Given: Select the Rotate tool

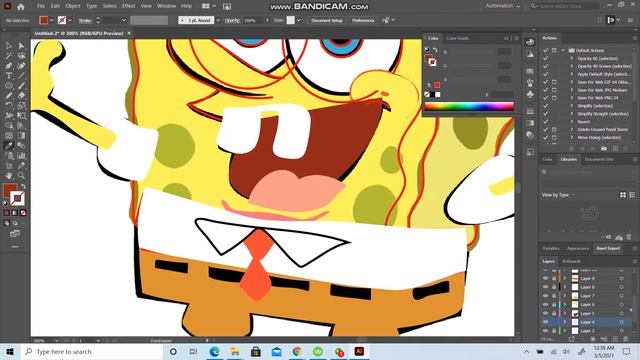Looking at the screenshot, I should (x=9, y=105).
